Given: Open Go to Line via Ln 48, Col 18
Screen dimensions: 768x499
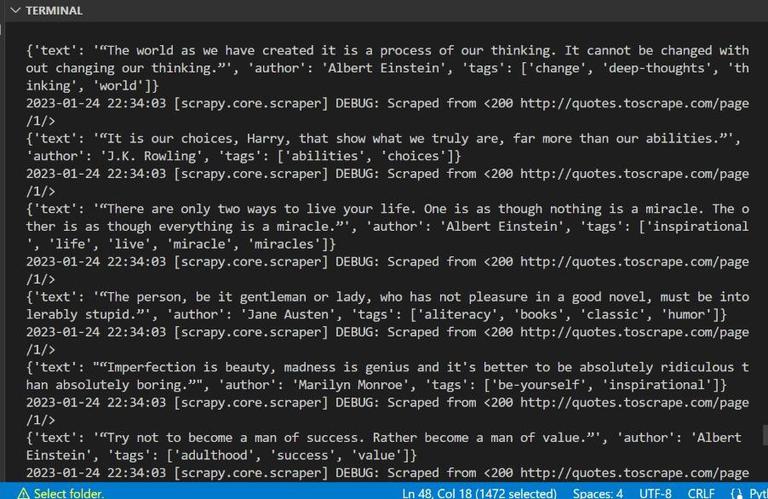Looking at the screenshot, I should (x=479, y=493).
